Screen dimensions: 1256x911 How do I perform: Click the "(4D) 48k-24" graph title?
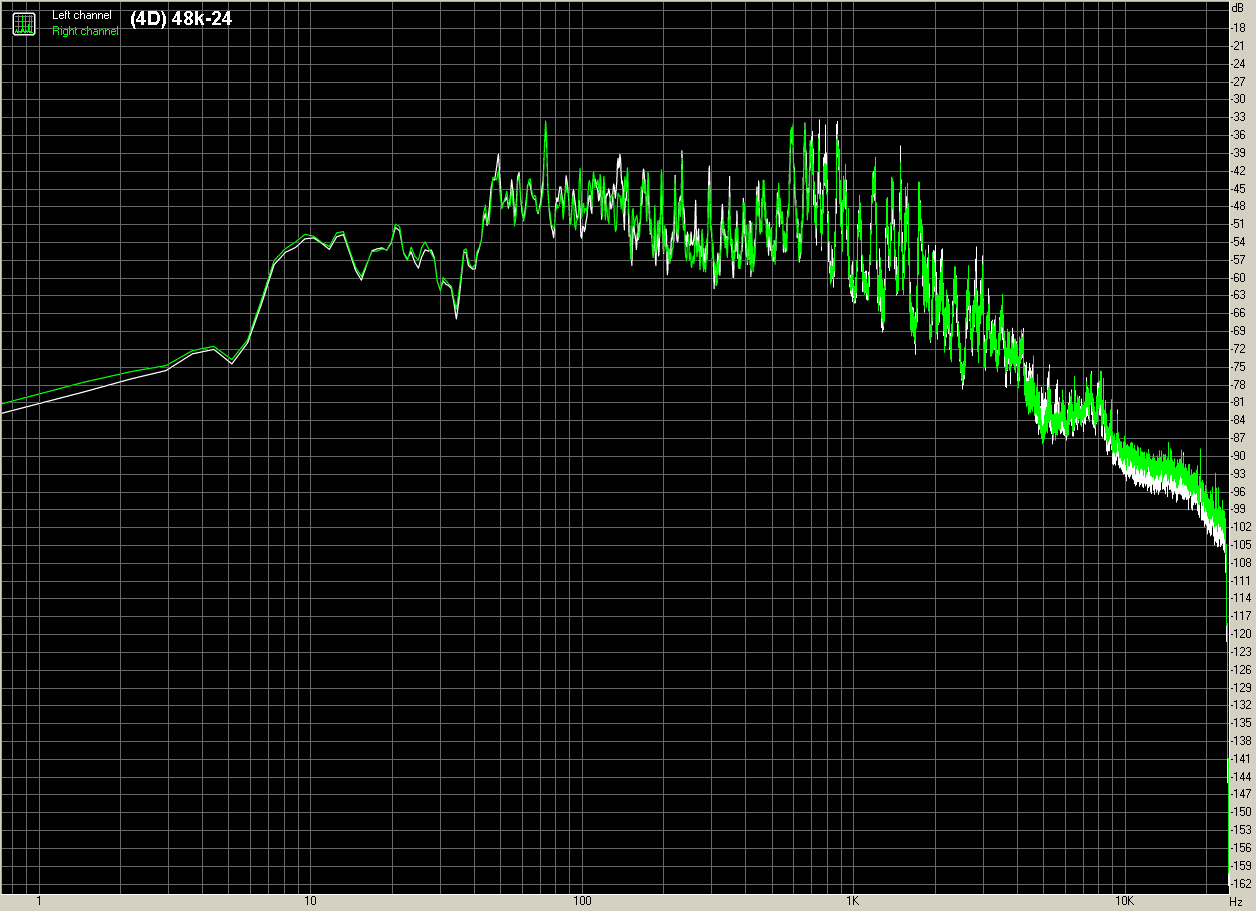[x=181, y=18]
